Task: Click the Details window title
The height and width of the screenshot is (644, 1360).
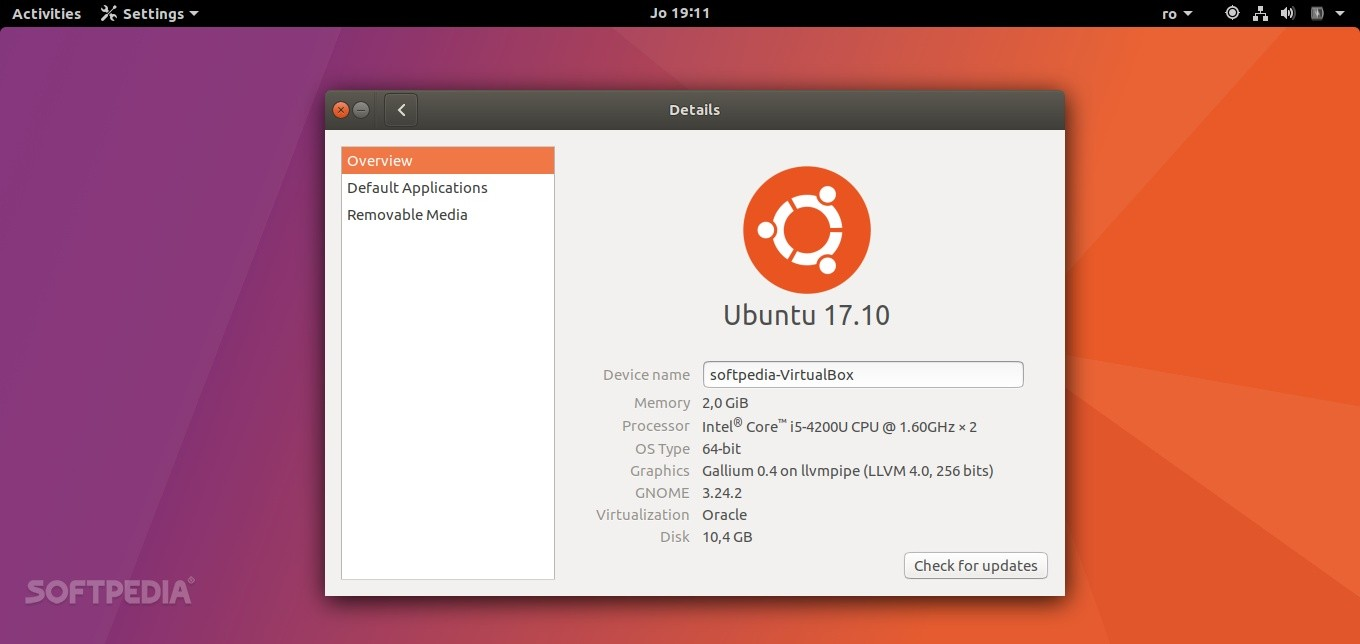Action: [x=694, y=110]
